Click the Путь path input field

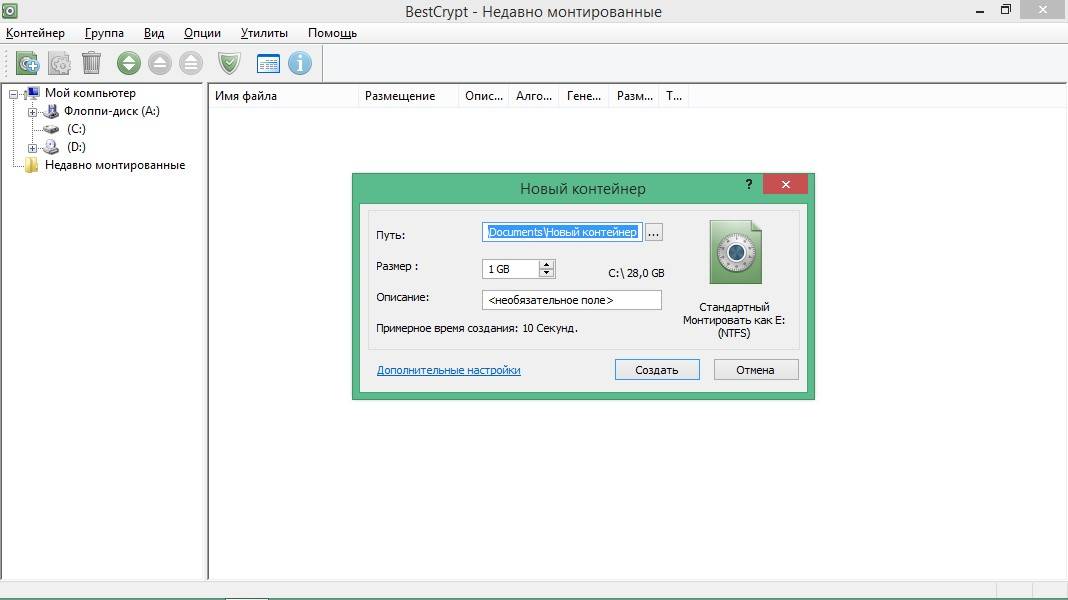562,232
